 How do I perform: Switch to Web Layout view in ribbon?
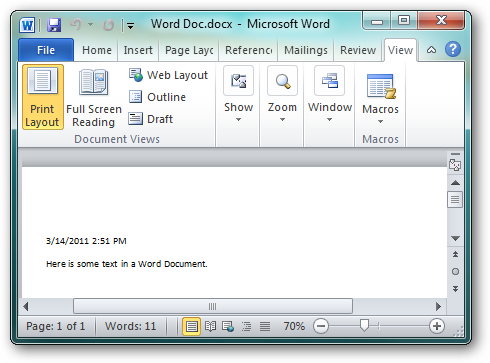[x=169, y=75]
